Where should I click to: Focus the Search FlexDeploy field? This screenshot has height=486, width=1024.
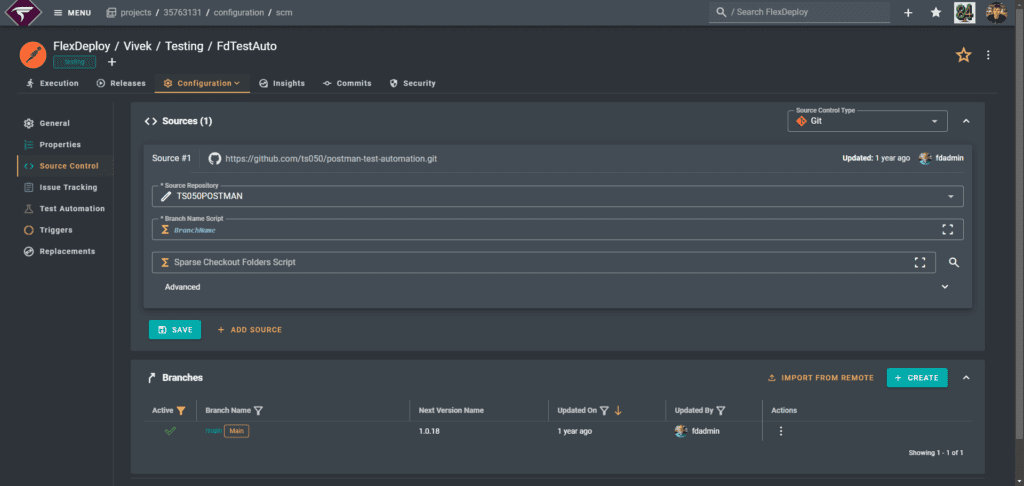point(799,12)
